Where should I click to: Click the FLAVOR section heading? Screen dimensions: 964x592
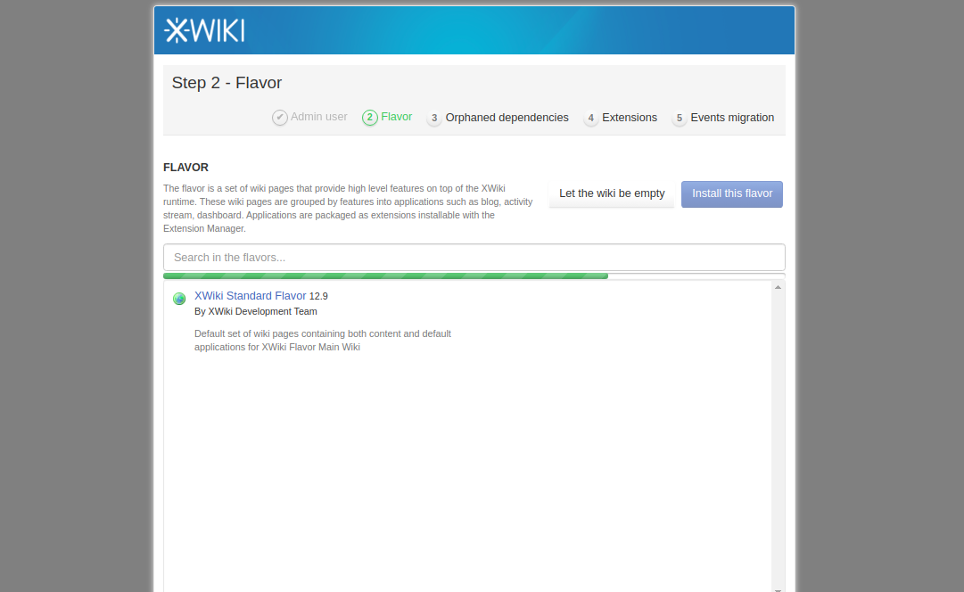click(x=186, y=167)
